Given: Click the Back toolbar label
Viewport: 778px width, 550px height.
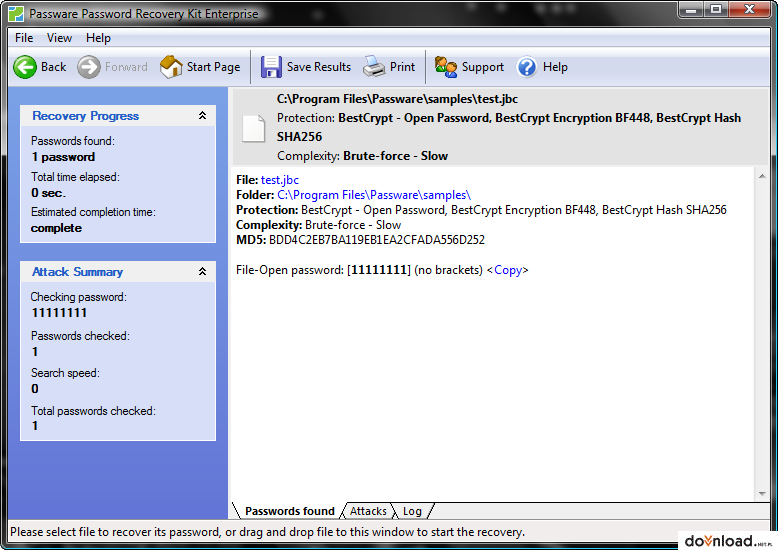Looking at the screenshot, I should pos(54,67).
